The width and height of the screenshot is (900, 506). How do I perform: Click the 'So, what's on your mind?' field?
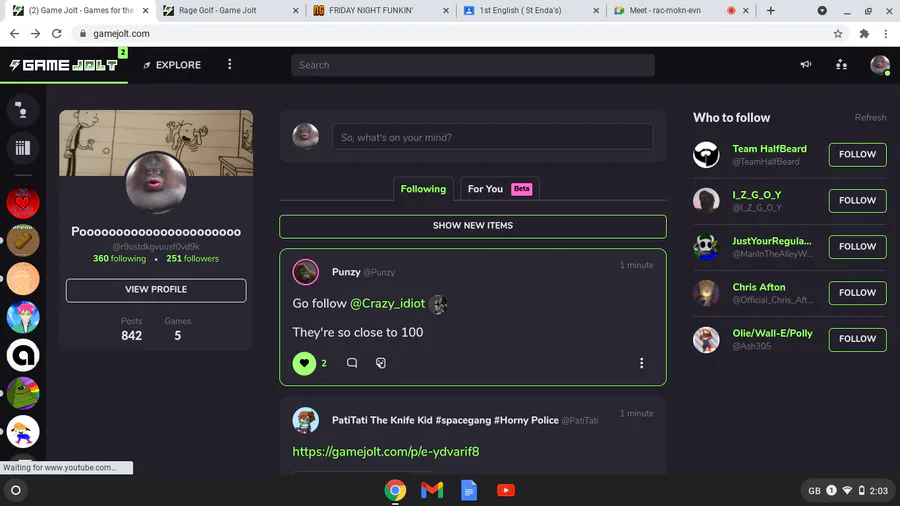pos(492,138)
